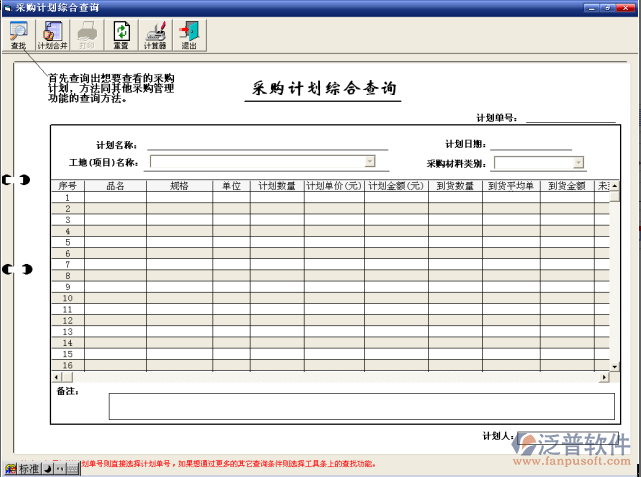Click the 单位 column header
Viewport: 641px width, 477px height.
tap(231, 186)
